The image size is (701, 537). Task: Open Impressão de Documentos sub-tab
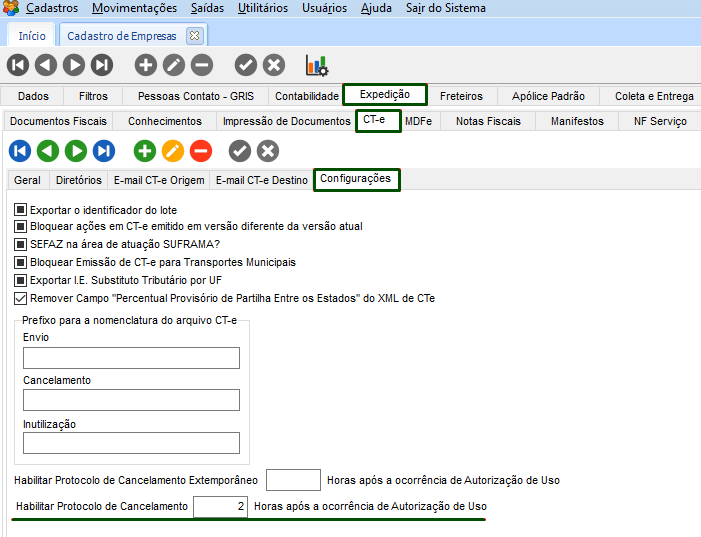[x=286, y=121]
